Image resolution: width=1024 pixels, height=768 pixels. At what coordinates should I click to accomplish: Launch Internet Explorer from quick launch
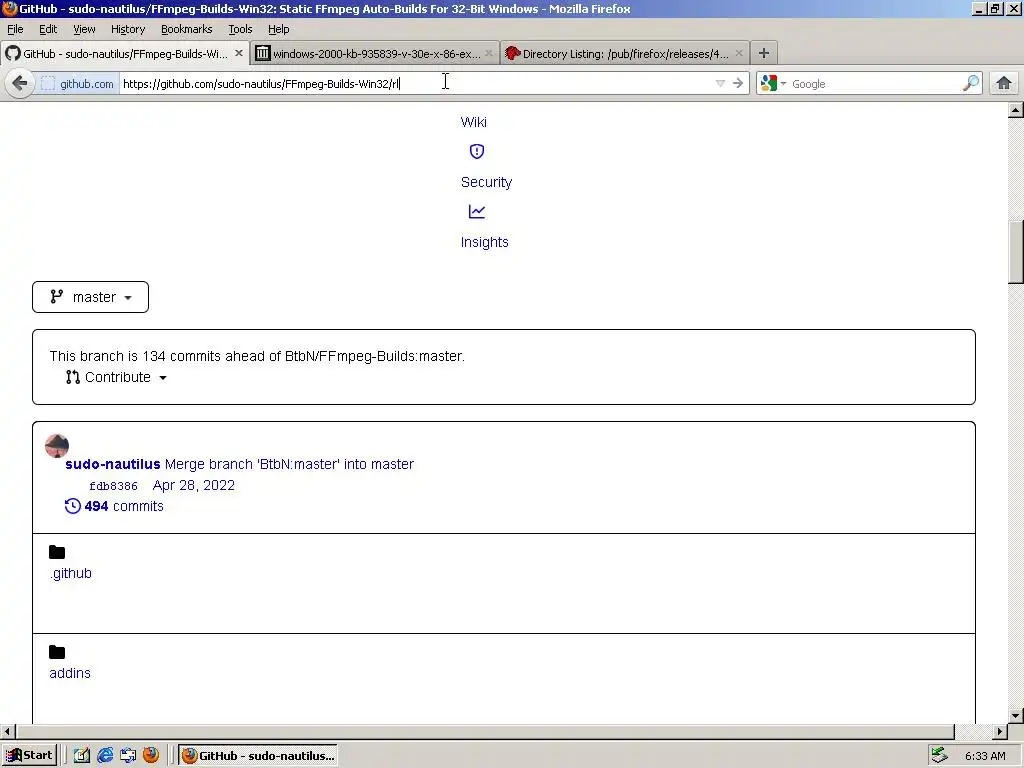[105, 756]
